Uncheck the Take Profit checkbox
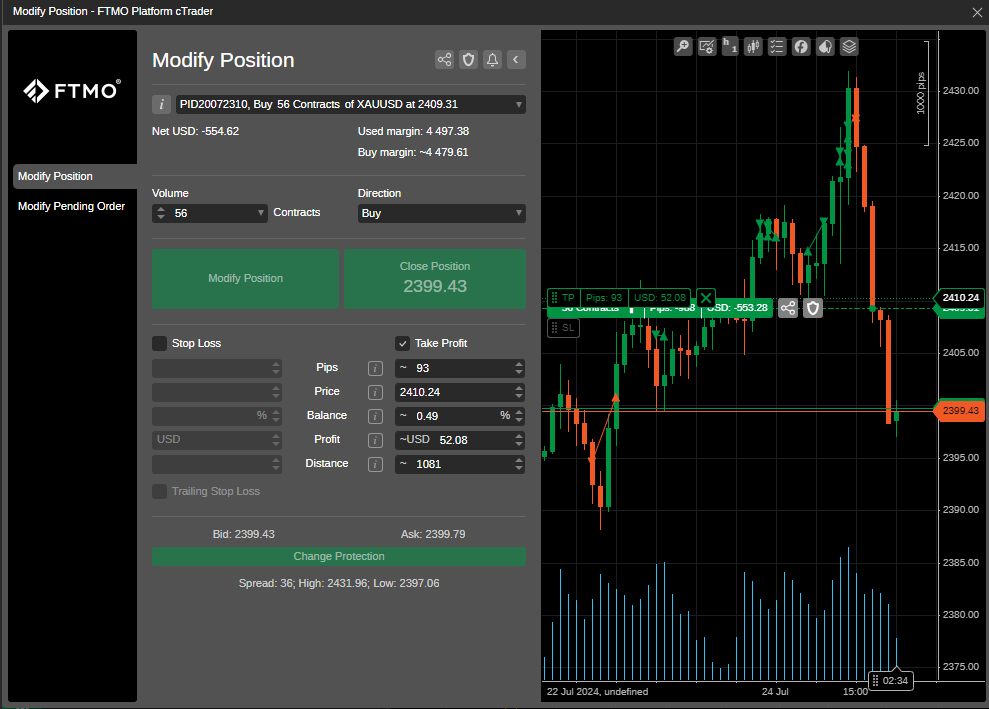Viewport: 989px width, 709px height. [402, 343]
